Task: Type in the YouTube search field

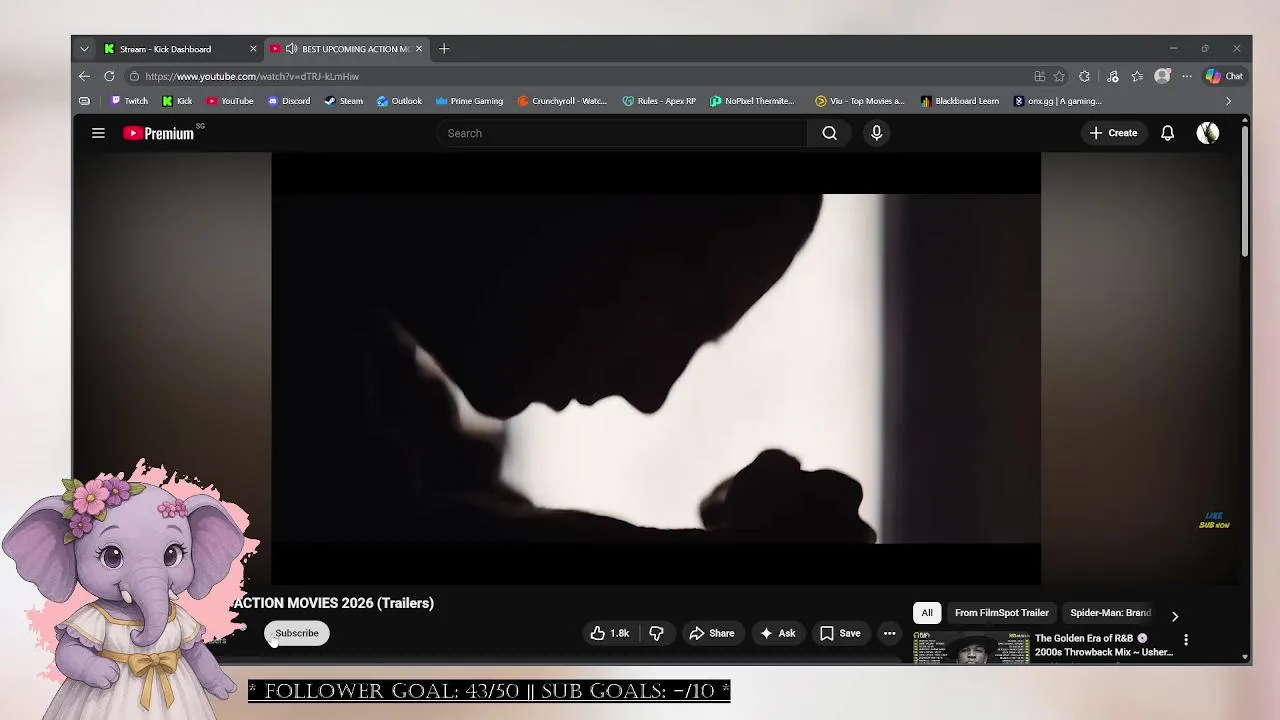Action: [x=623, y=133]
